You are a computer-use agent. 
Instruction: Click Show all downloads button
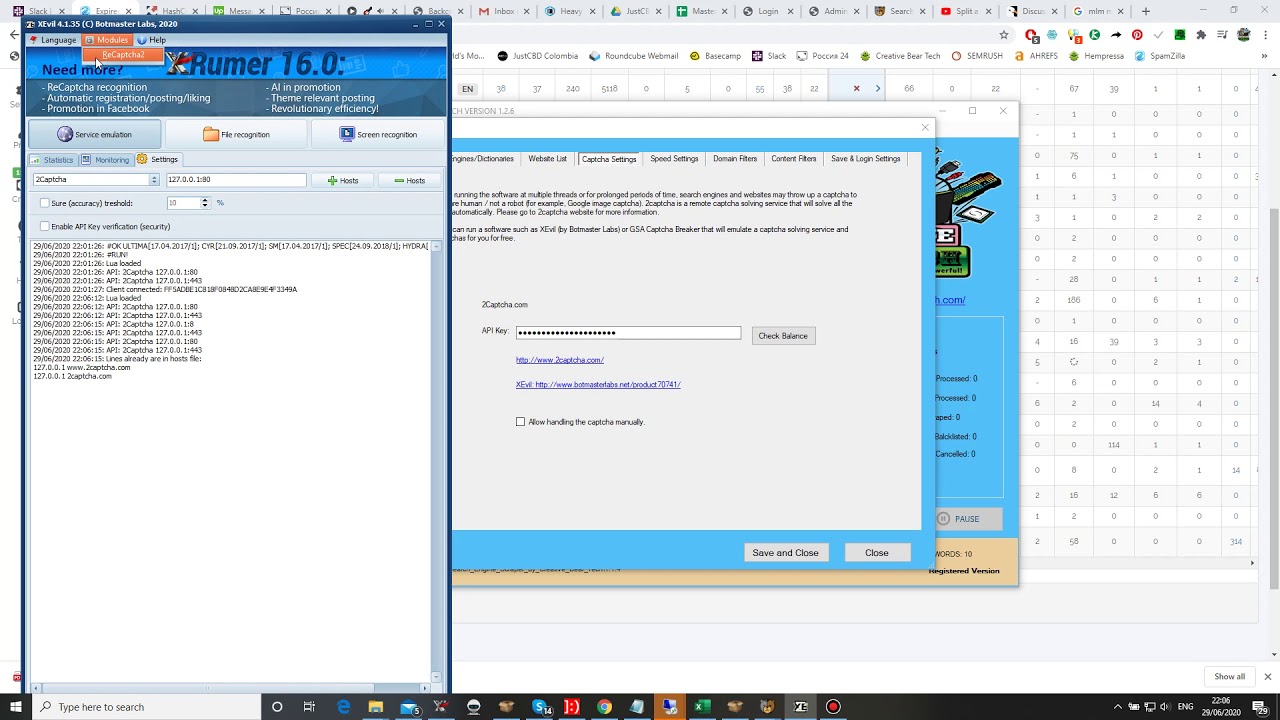pyautogui.click(x=1230, y=677)
